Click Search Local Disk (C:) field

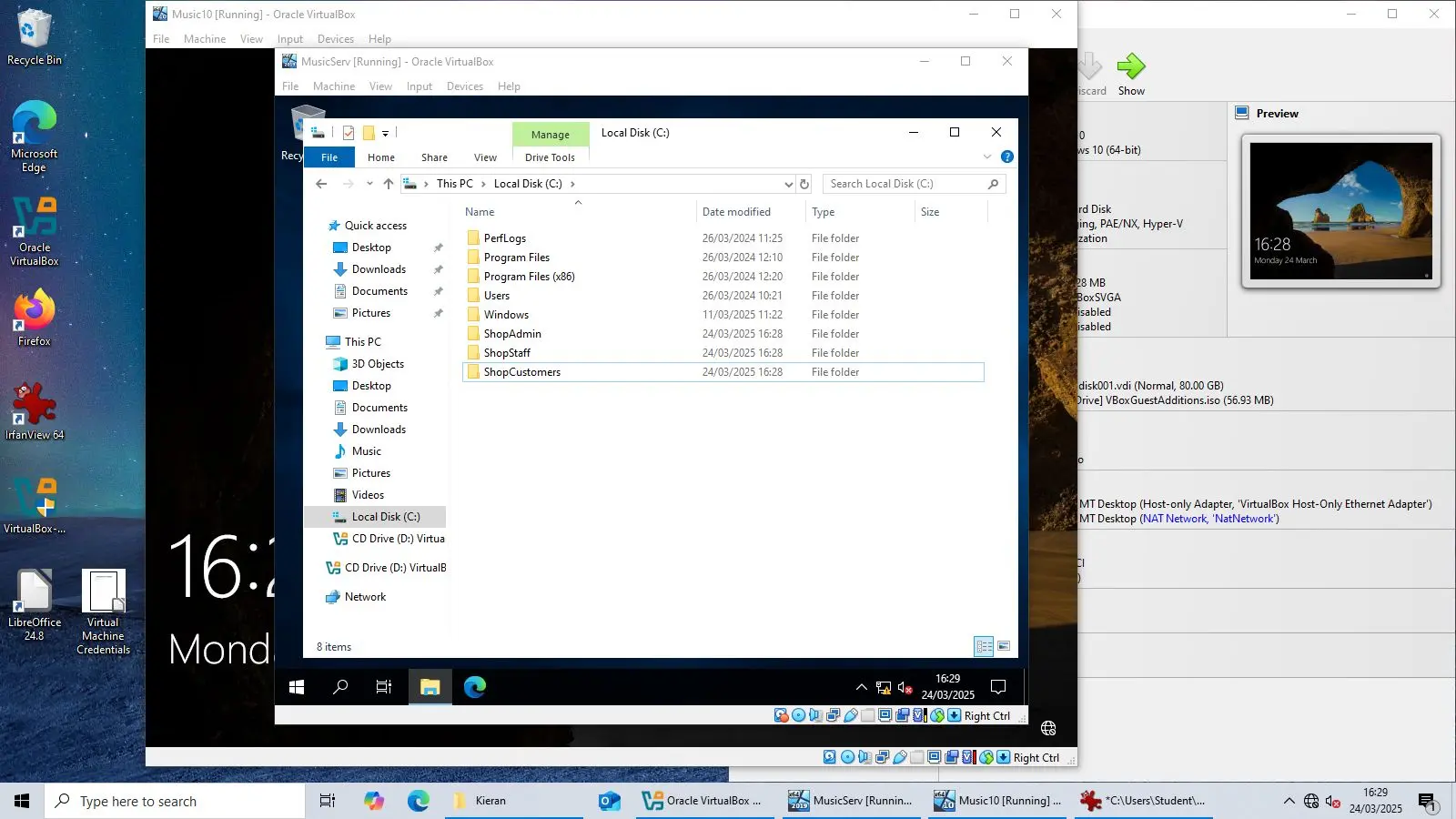[x=914, y=184]
